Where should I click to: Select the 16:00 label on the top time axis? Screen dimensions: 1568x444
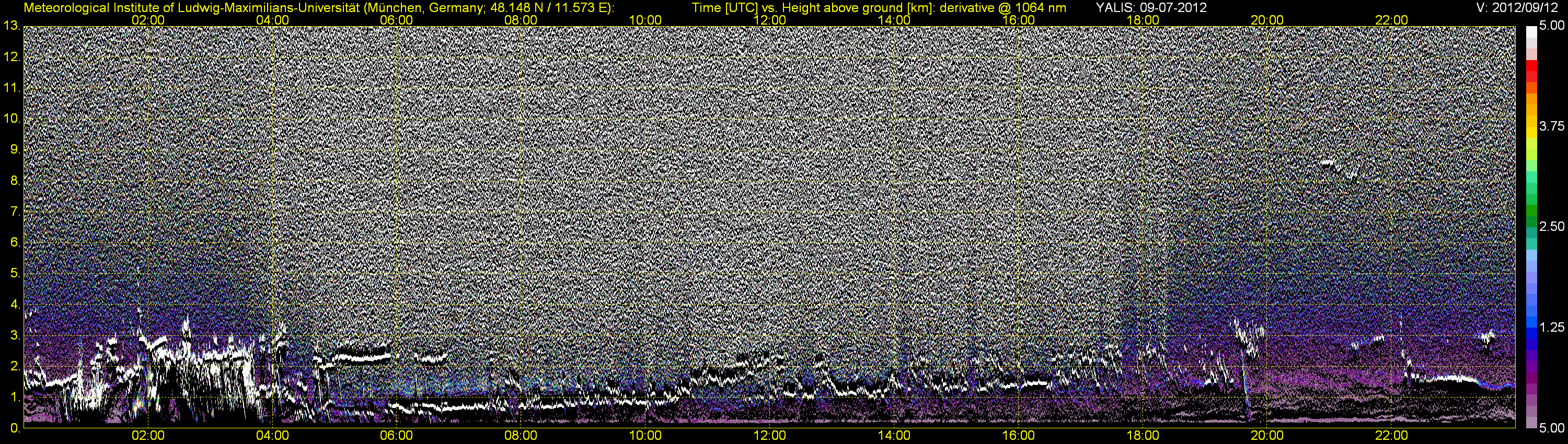[1018, 20]
